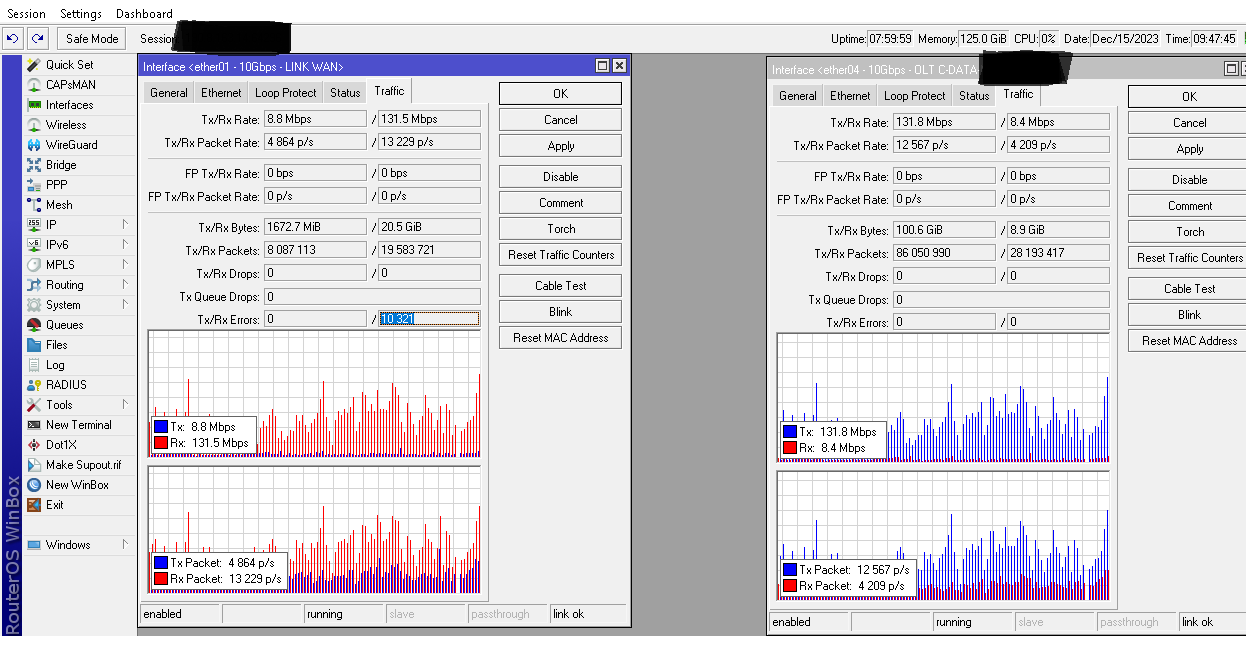Open the Session menu

coord(27,14)
